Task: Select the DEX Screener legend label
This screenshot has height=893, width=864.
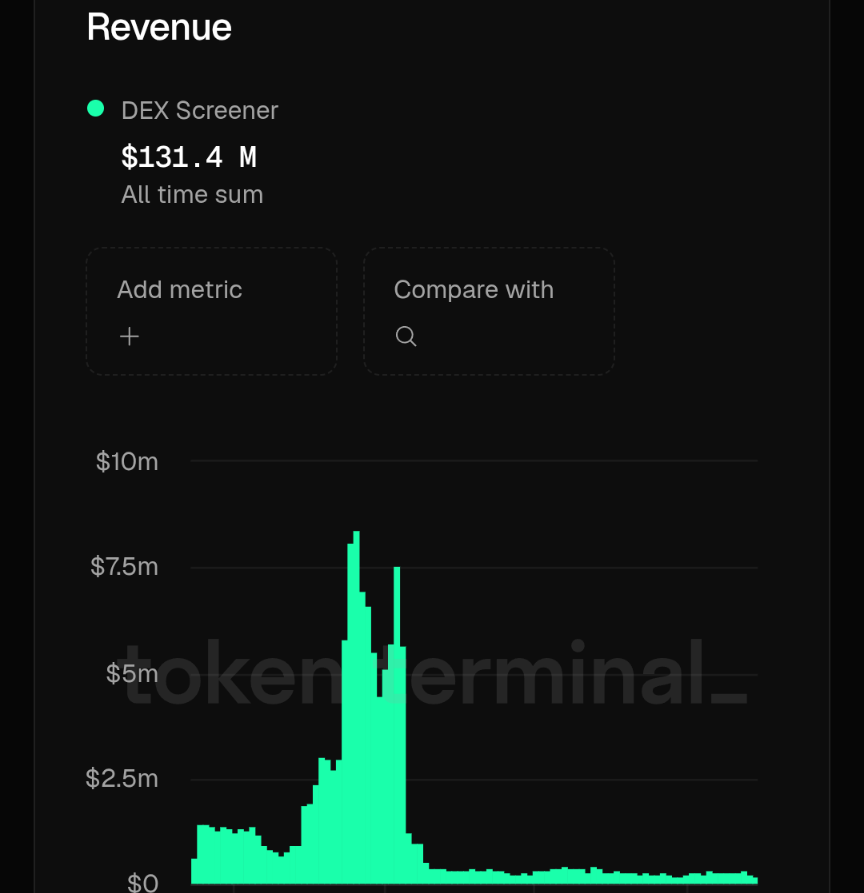Action: [x=199, y=110]
